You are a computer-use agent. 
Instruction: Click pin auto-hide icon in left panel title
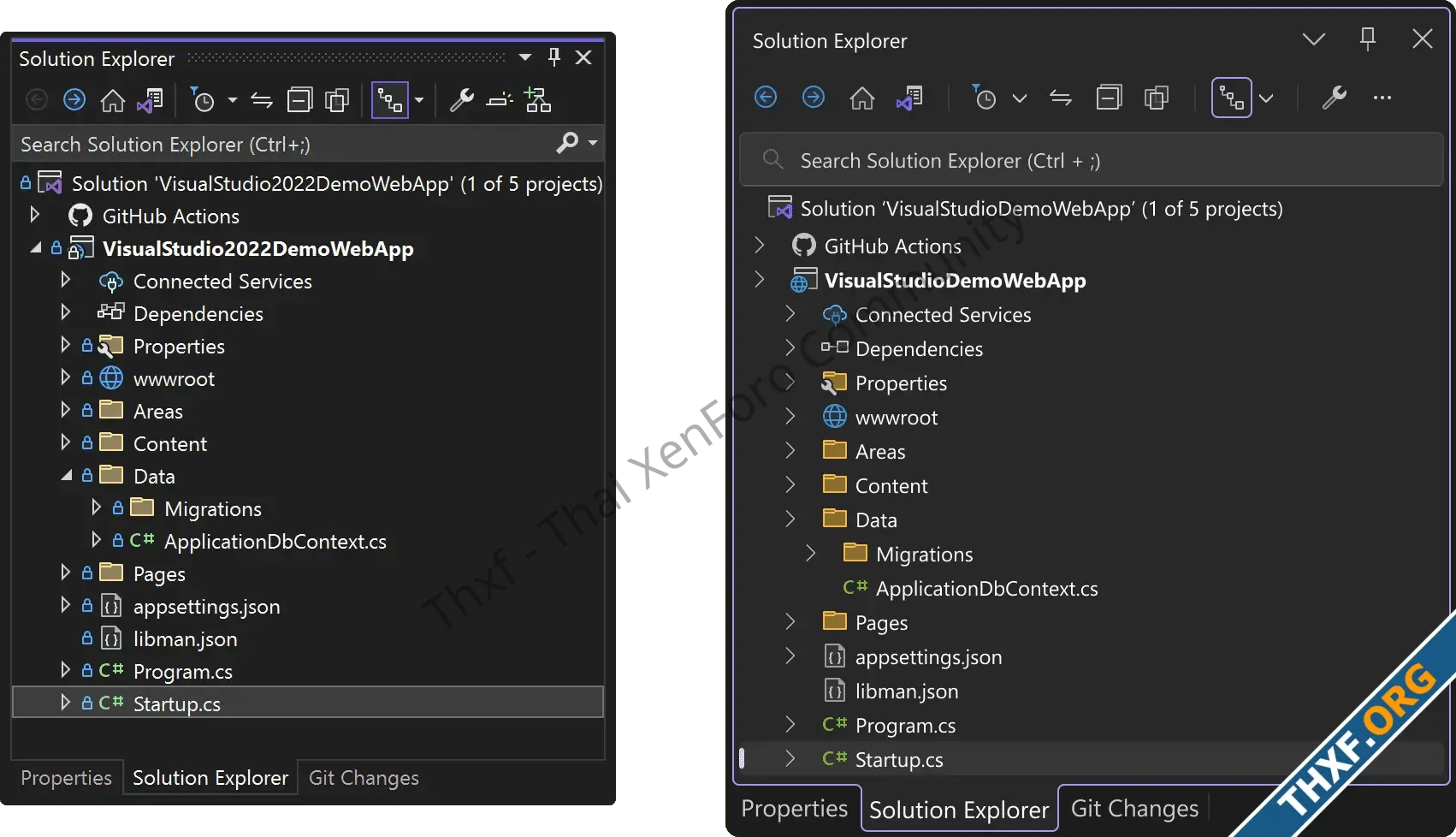[x=554, y=57]
